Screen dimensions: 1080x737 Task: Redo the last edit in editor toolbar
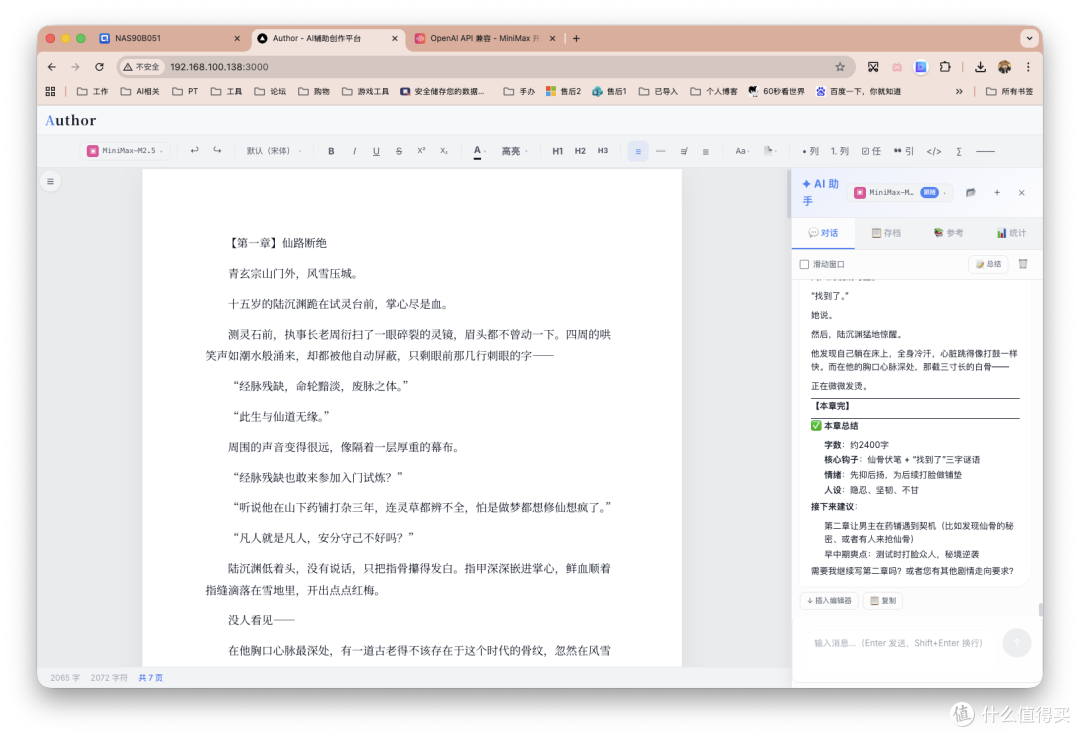(x=217, y=151)
